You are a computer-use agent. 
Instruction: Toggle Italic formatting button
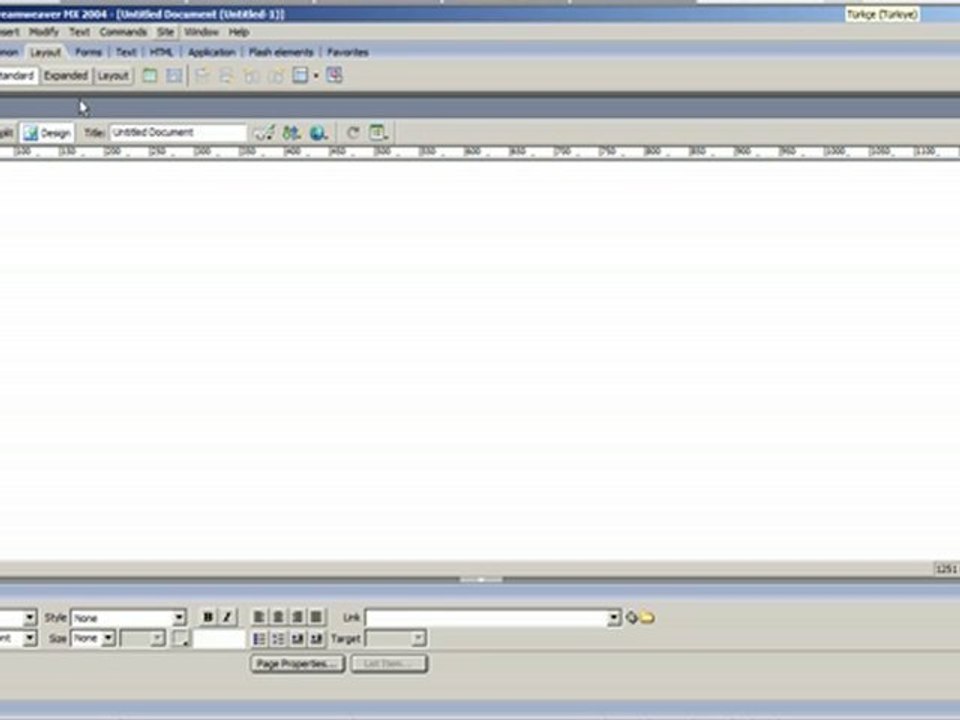pos(227,617)
